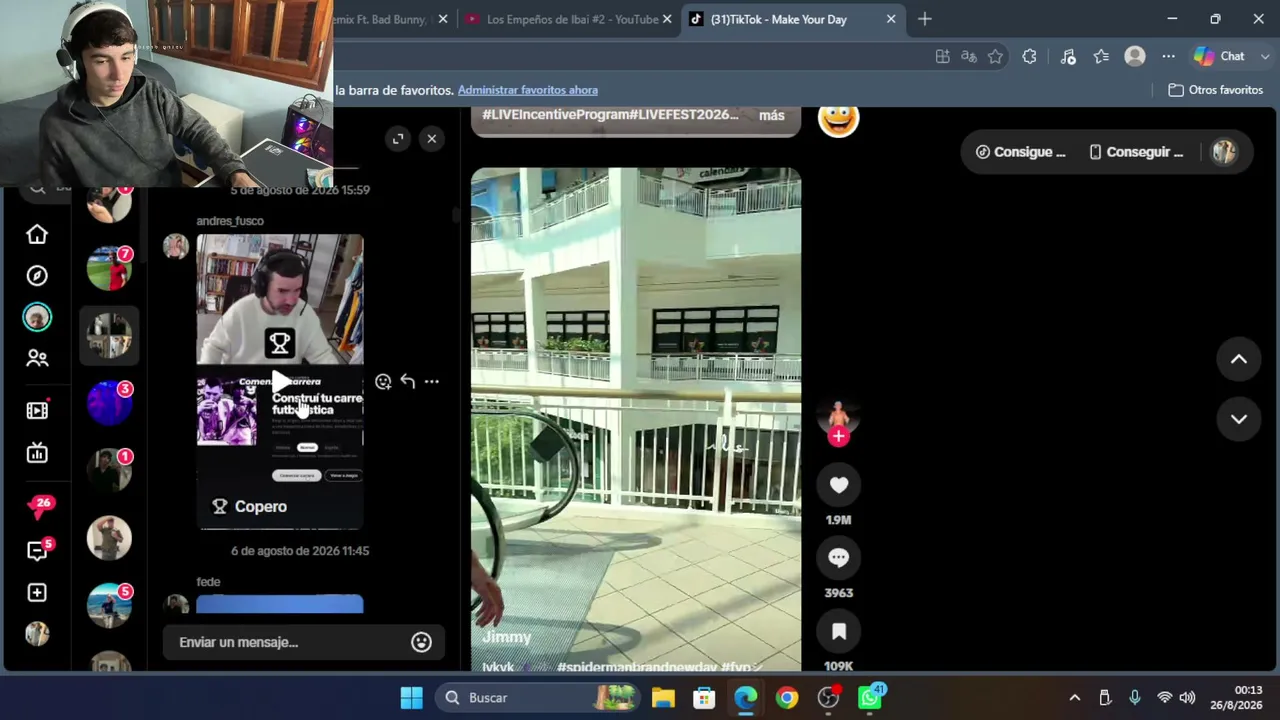Bookmark the video showing 109K saves
Screen dimensions: 1280x720
point(839,631)
